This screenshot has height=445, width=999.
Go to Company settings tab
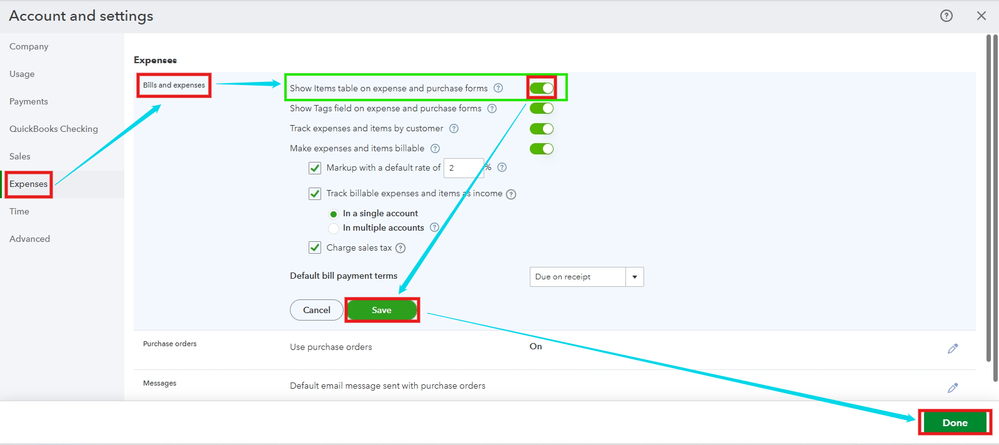pyautogui.click(x=29, y=47)
